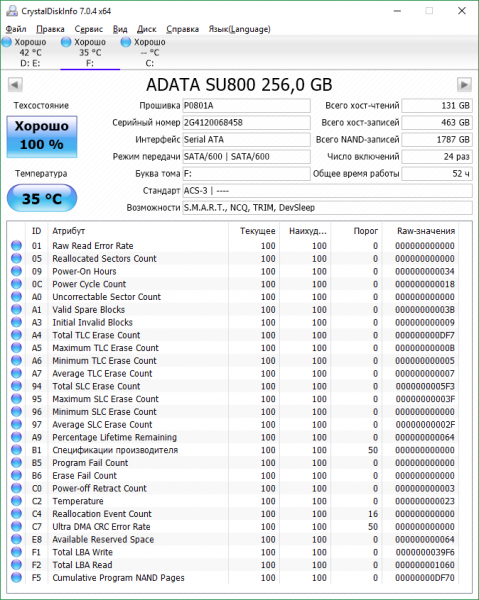Click status orb for Ultra DMA CRC Error Rate
Viewport: 479px width, 600px height.
click(x=16, y=527)
